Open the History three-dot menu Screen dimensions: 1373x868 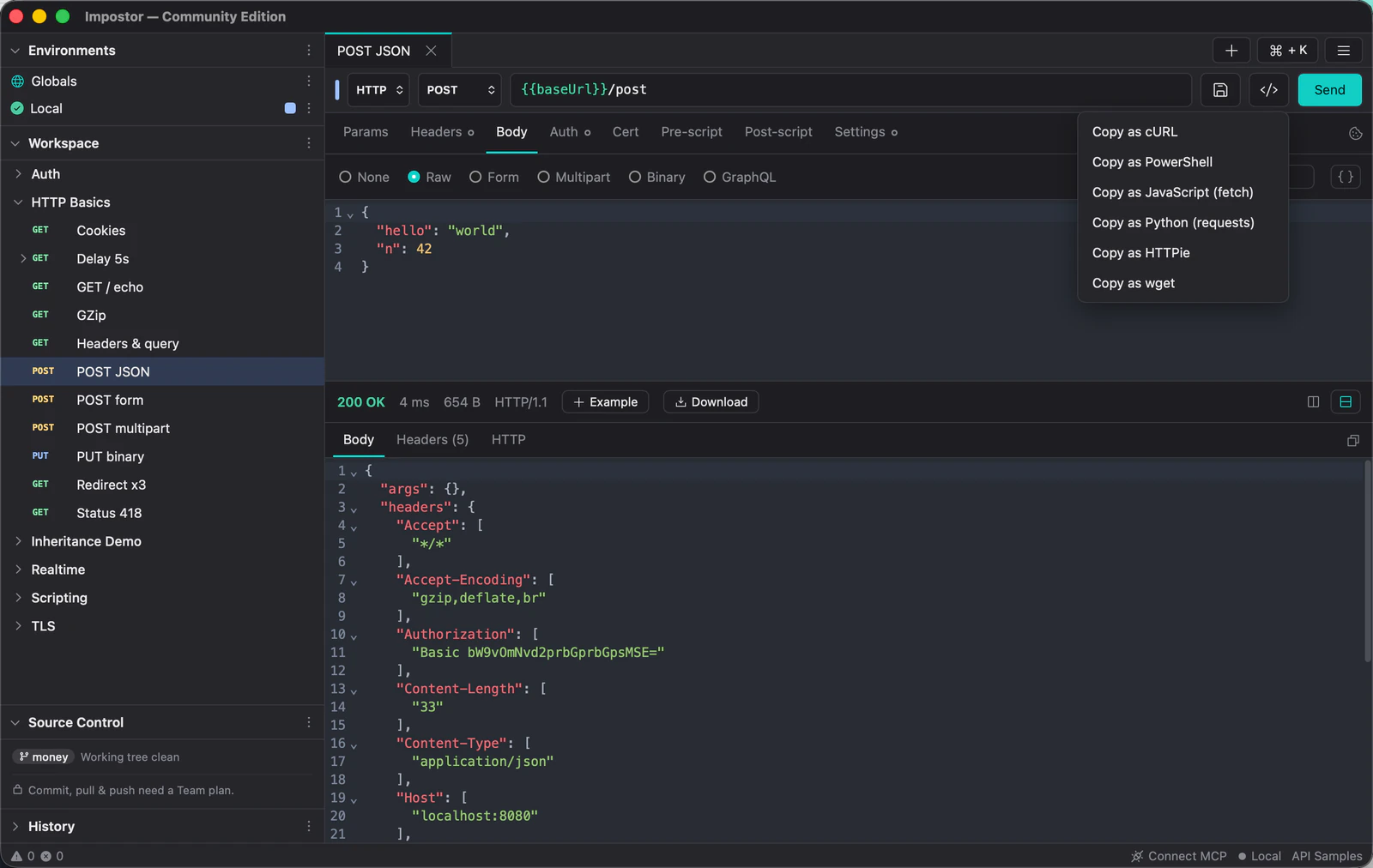(309, 826)
